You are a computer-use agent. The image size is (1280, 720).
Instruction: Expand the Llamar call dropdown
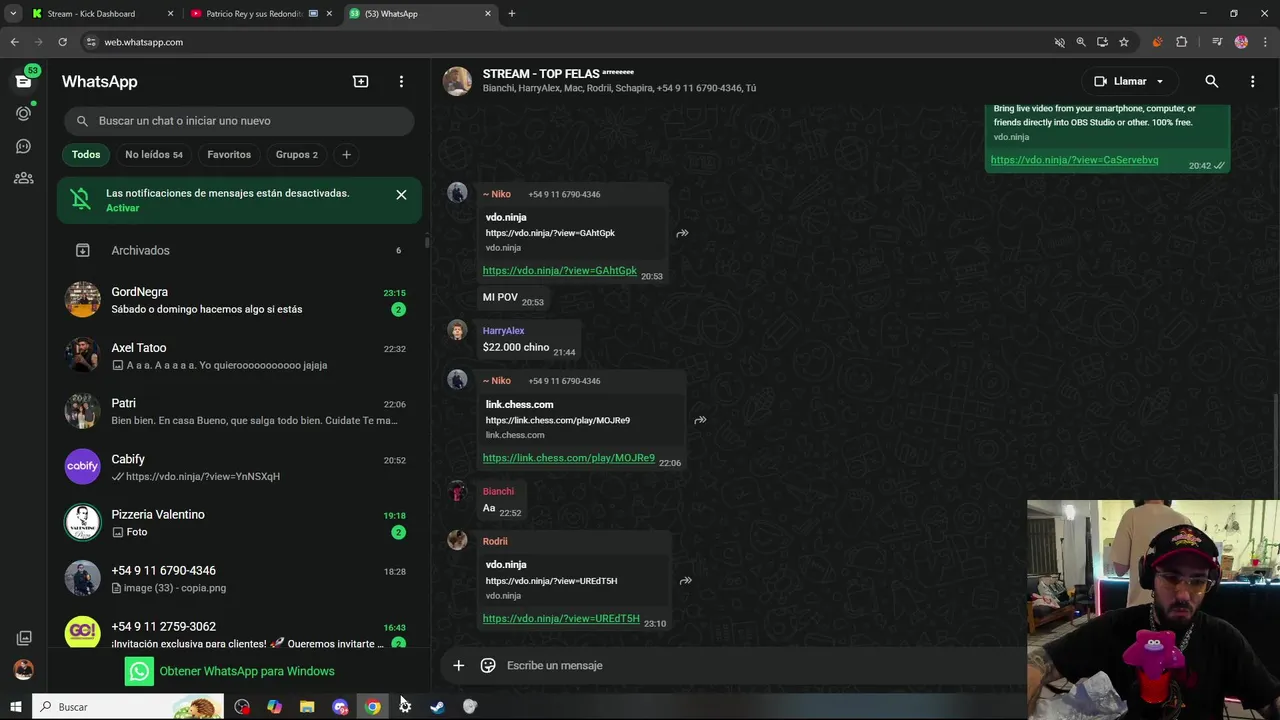pyautogui.click(x=1160, y=81)
